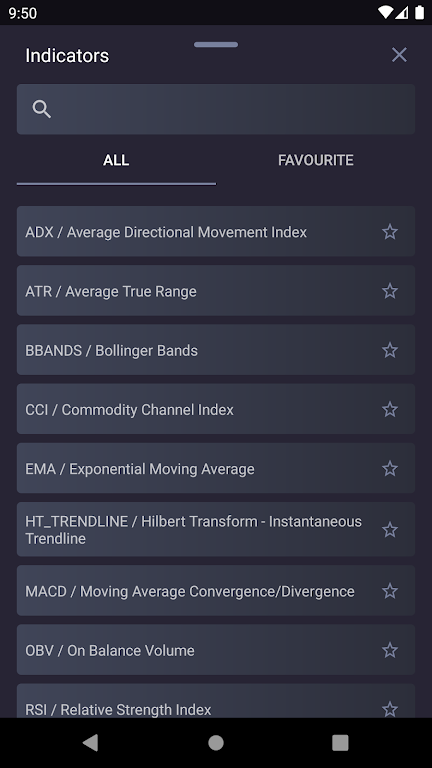This screenshot has height=768, width=432.
Task: Favourite the ADX indicator with its star
Action: click(x=390, y=232)
